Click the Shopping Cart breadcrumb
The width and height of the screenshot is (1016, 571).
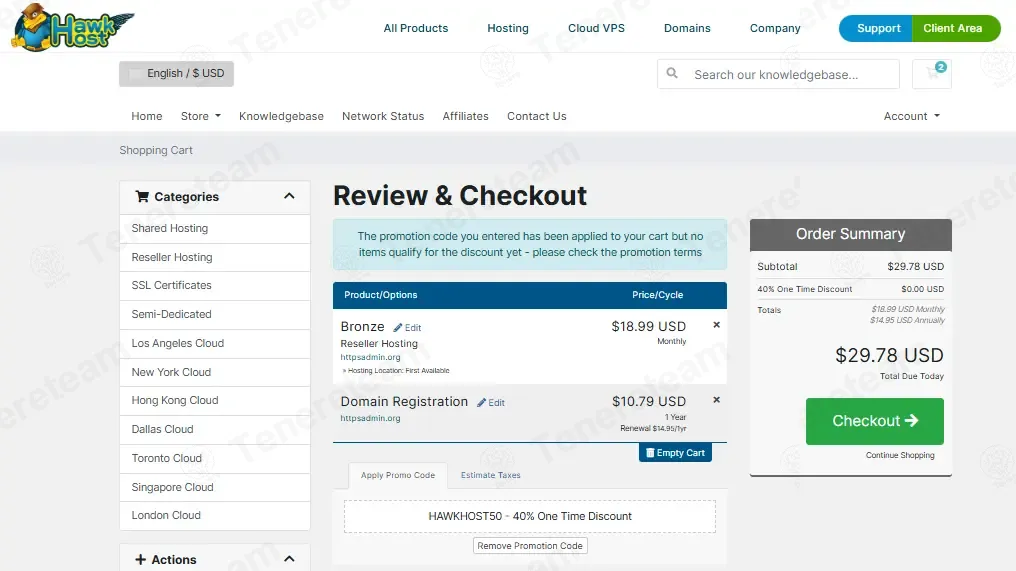pyautogui.click(x=156, y=150)
